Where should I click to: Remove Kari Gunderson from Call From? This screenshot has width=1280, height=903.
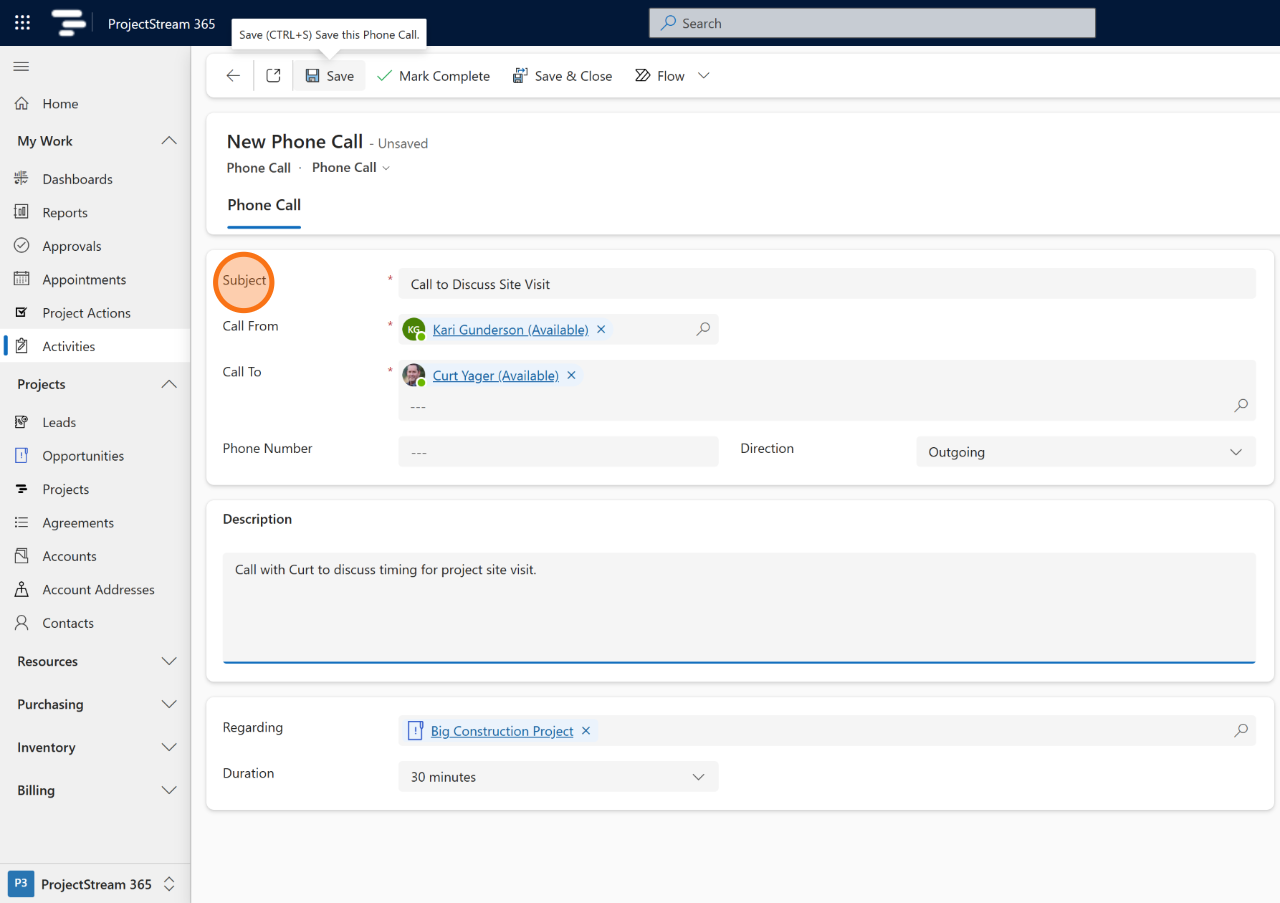pos(601,329)
